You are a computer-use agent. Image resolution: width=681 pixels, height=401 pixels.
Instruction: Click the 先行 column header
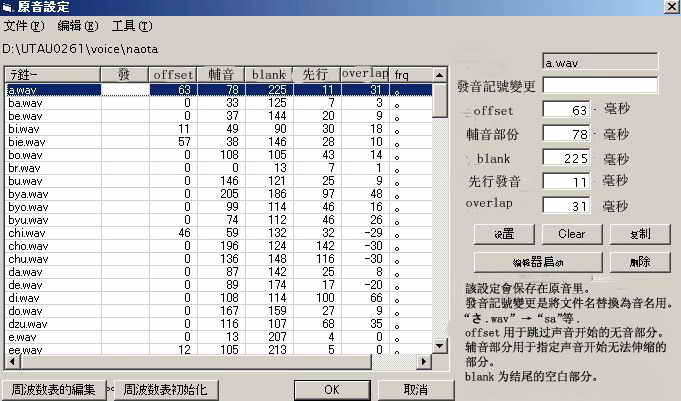317,75
